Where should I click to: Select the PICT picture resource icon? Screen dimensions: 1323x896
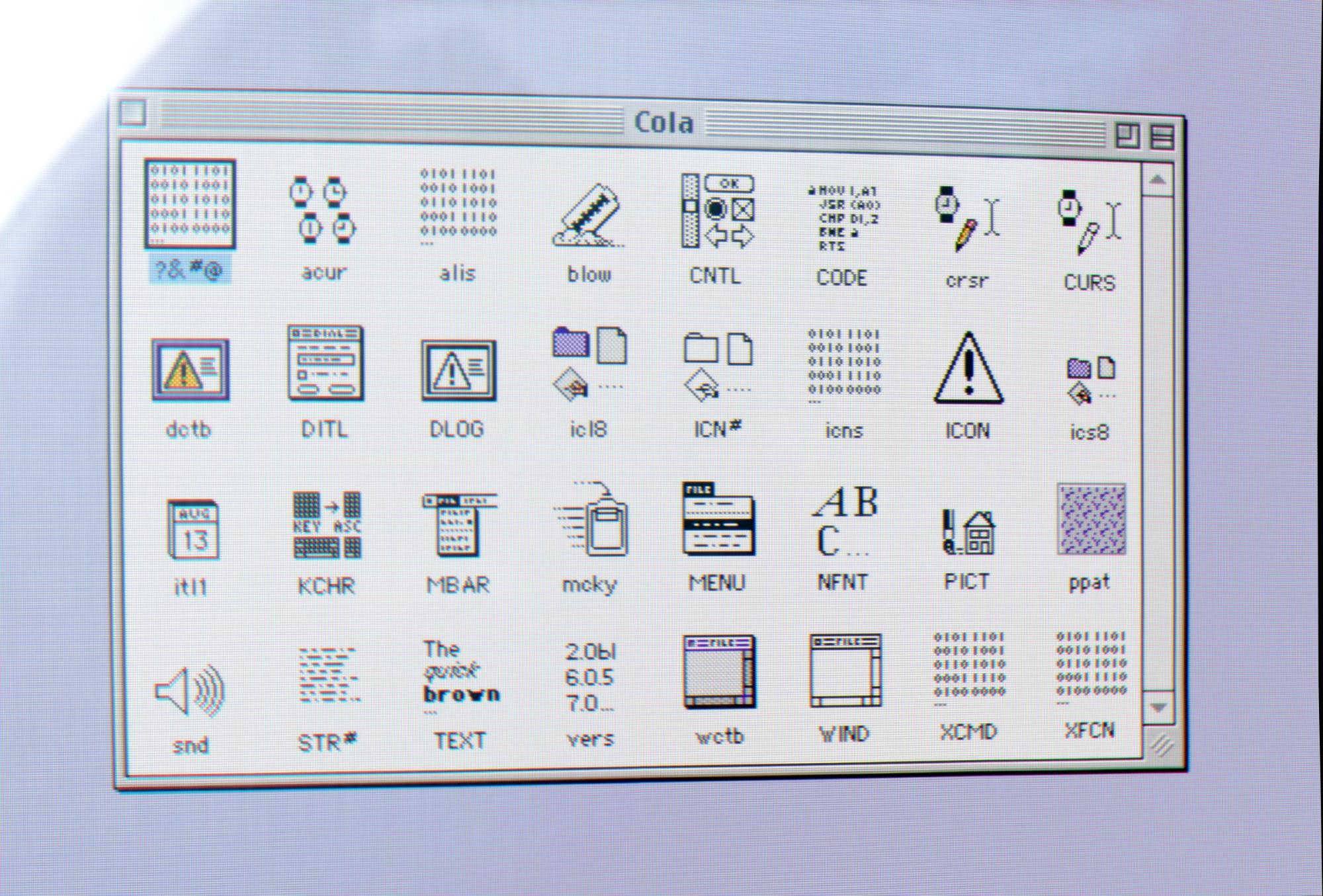tap(967, 531)
